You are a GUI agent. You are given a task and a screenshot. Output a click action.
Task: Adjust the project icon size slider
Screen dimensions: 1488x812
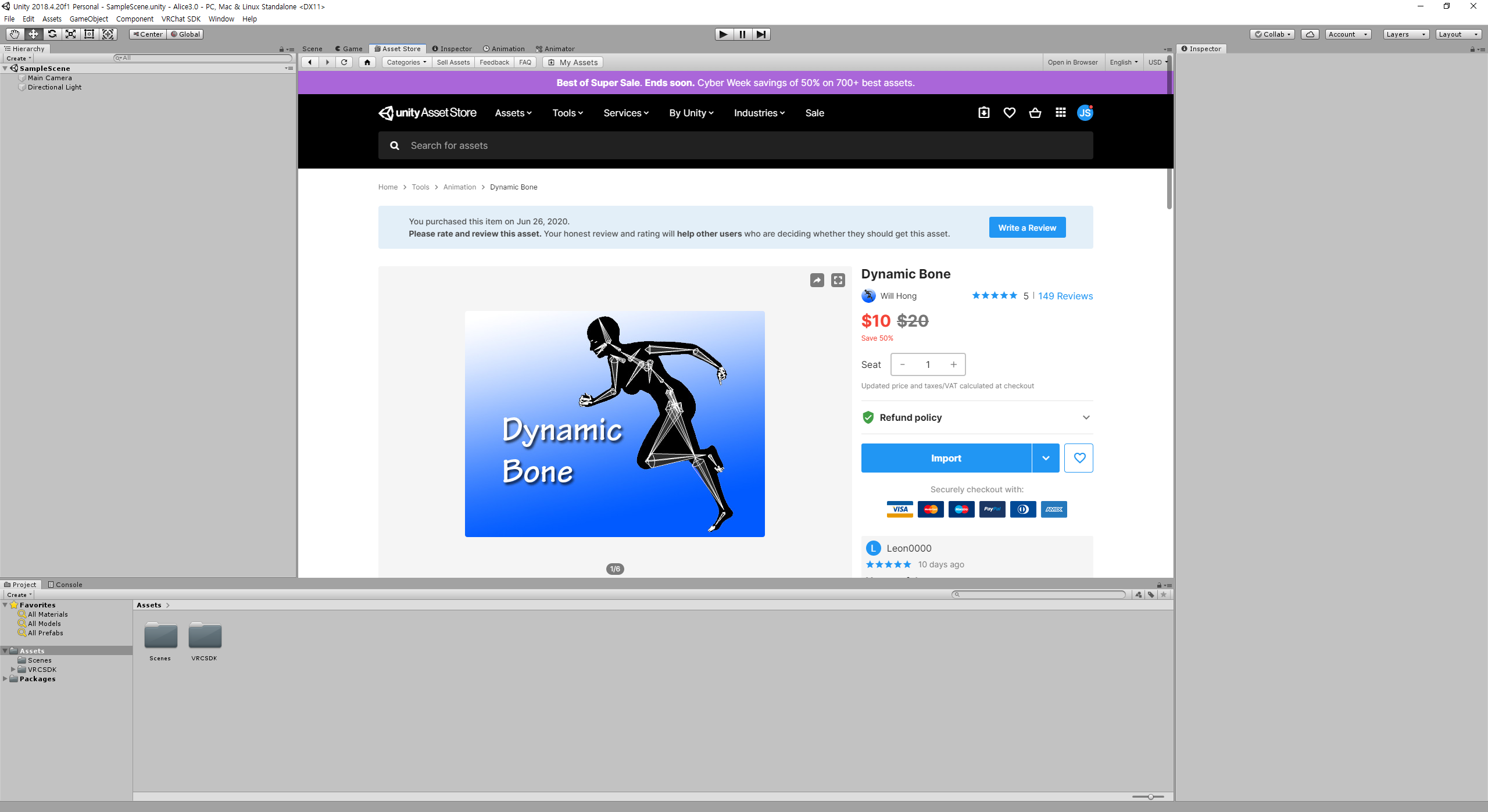tap(1150, 797)
